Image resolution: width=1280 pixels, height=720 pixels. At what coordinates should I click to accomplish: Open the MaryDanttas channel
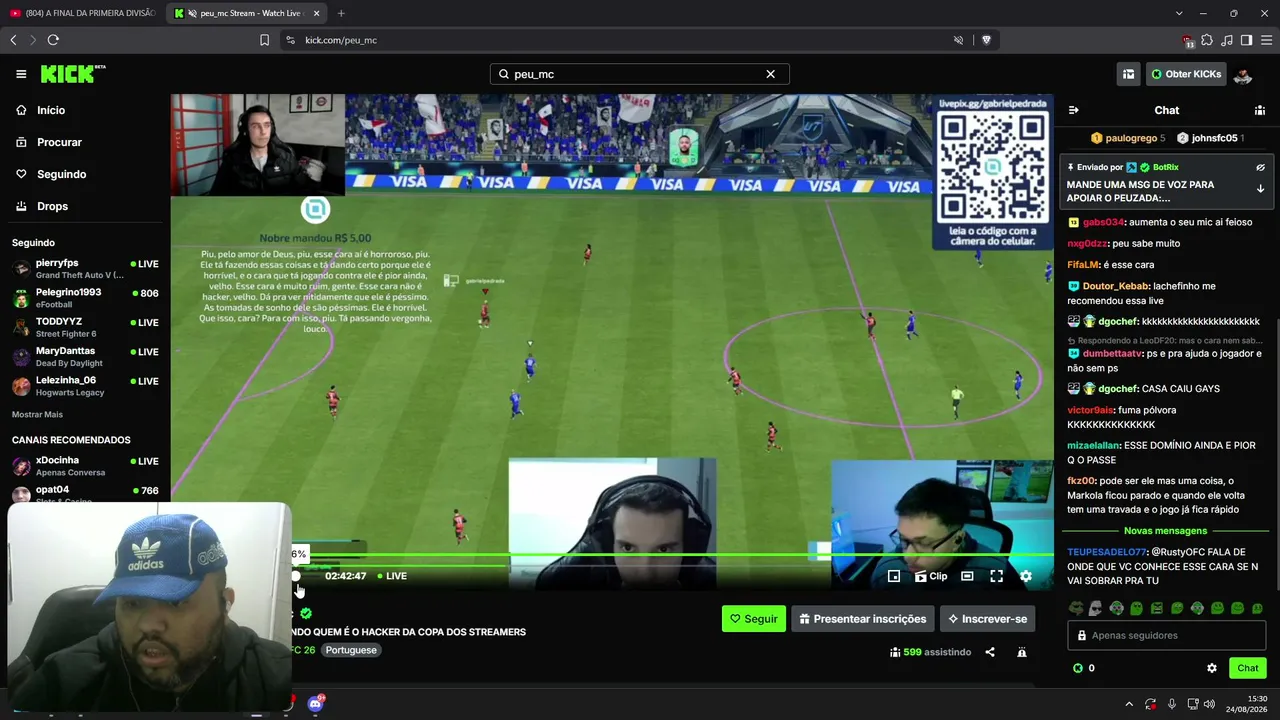(x=85, y=357)
